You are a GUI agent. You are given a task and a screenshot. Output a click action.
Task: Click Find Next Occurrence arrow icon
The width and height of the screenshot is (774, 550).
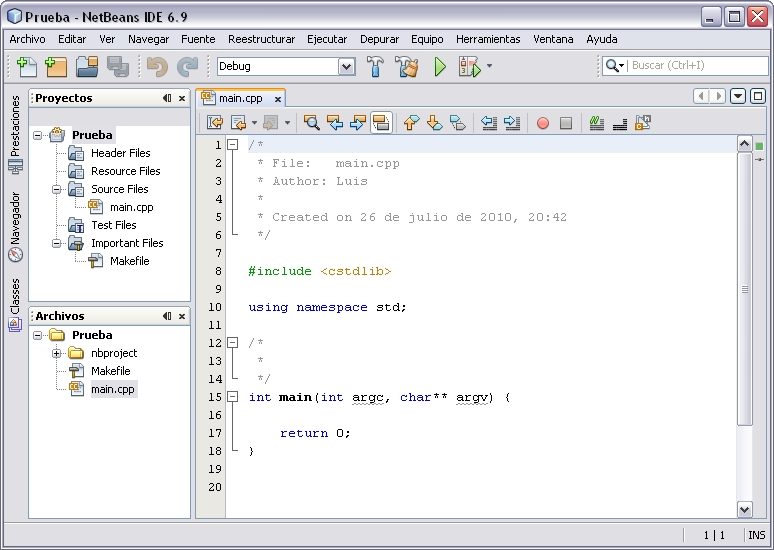point(358,122)
